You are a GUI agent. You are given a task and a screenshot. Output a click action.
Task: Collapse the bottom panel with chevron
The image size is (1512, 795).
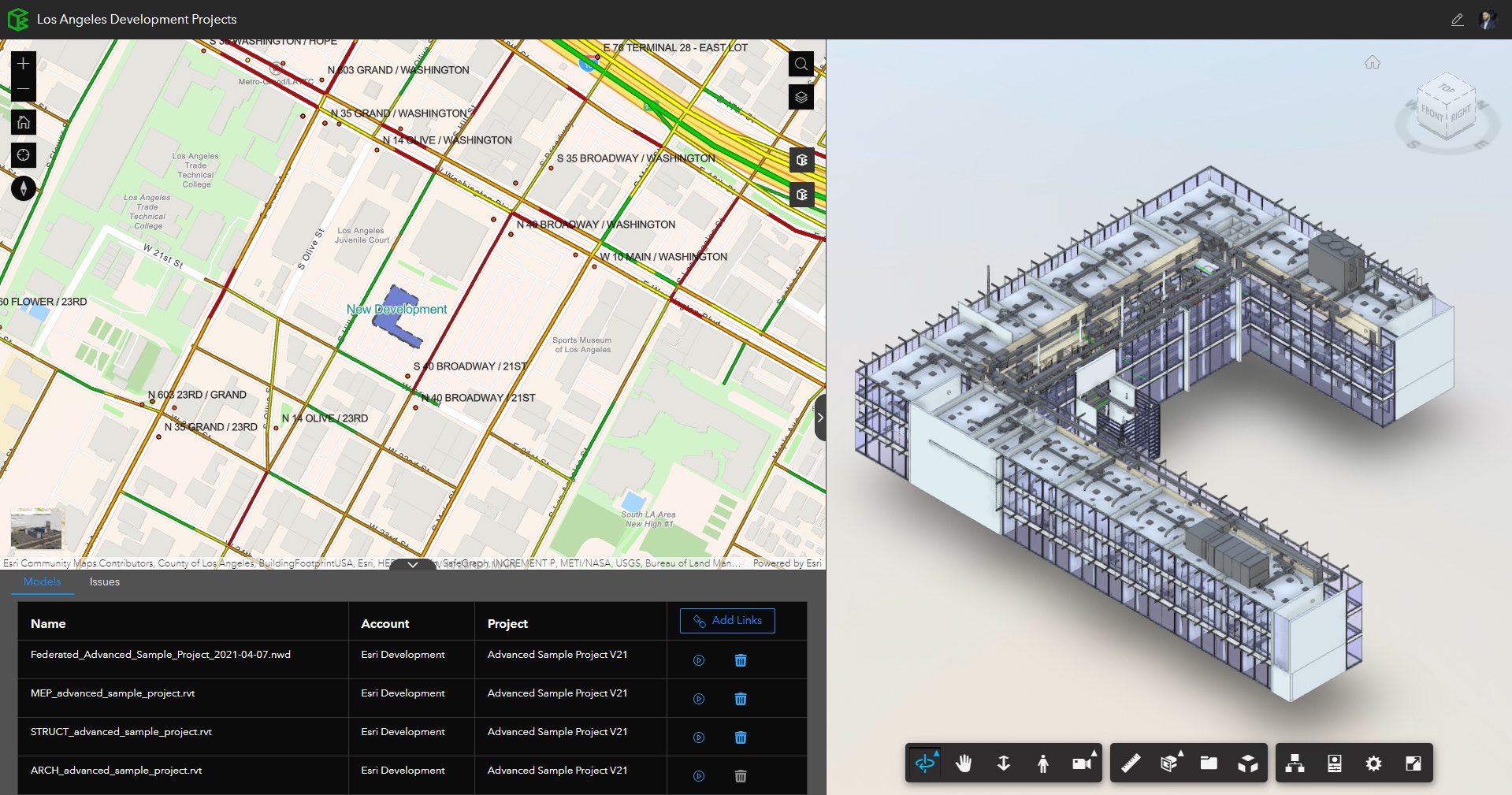coord(413,564)
